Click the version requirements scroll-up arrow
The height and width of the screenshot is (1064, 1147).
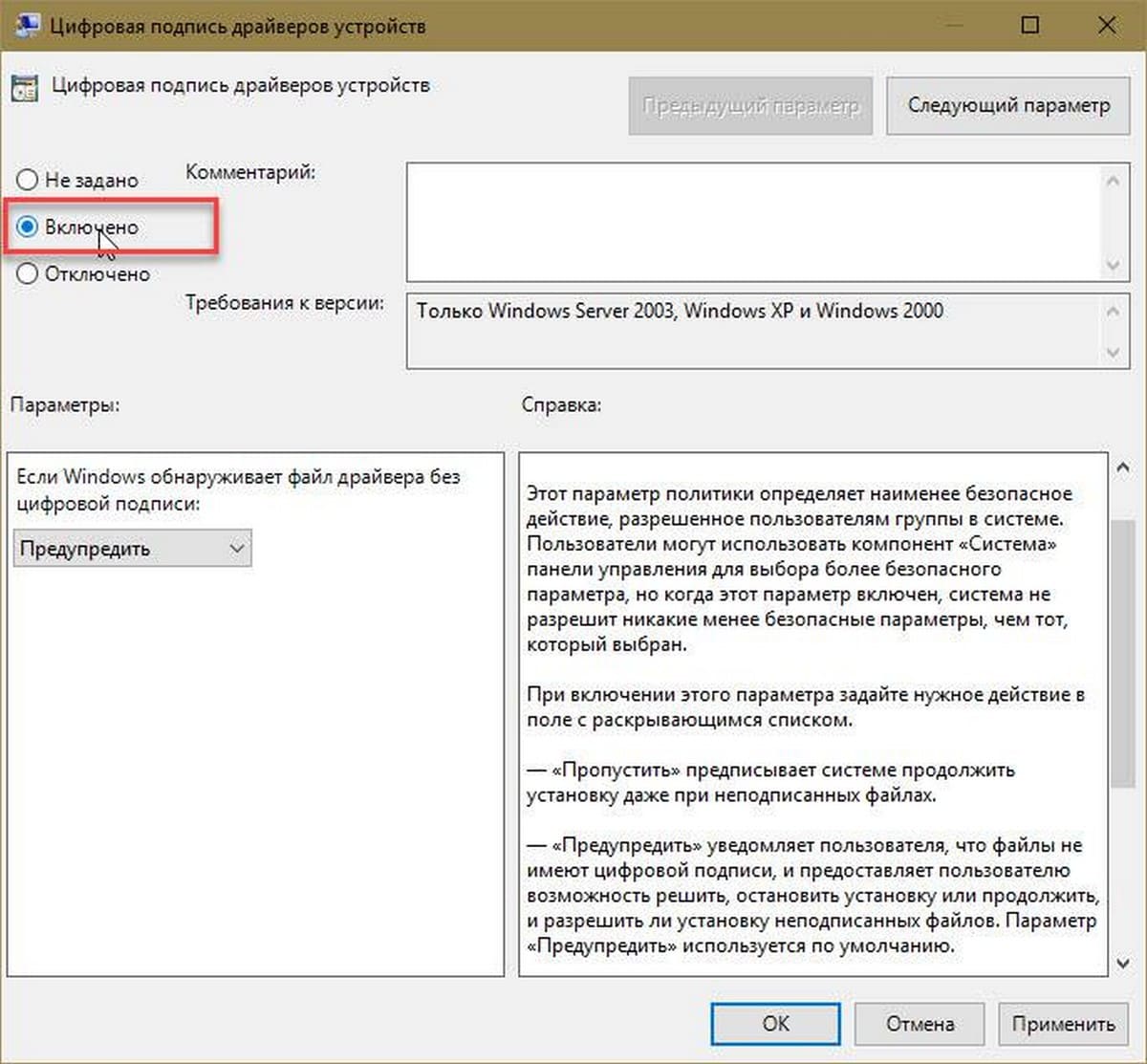(x=1113, y=311)
